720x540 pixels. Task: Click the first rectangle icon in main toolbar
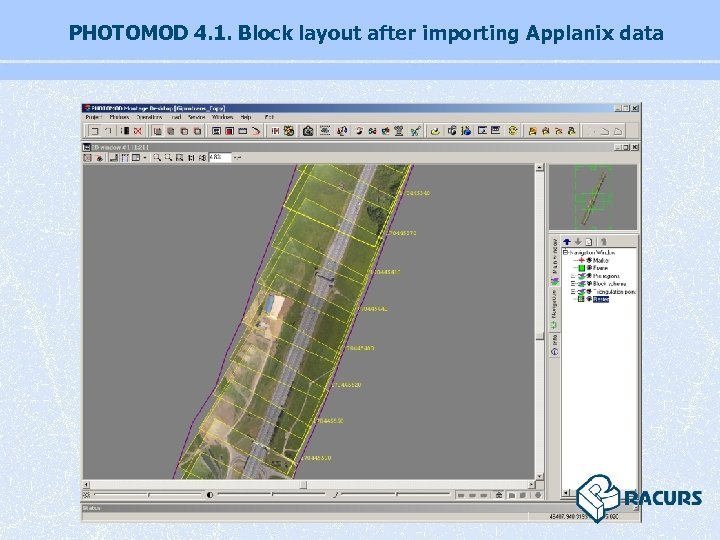coord(94,131)
